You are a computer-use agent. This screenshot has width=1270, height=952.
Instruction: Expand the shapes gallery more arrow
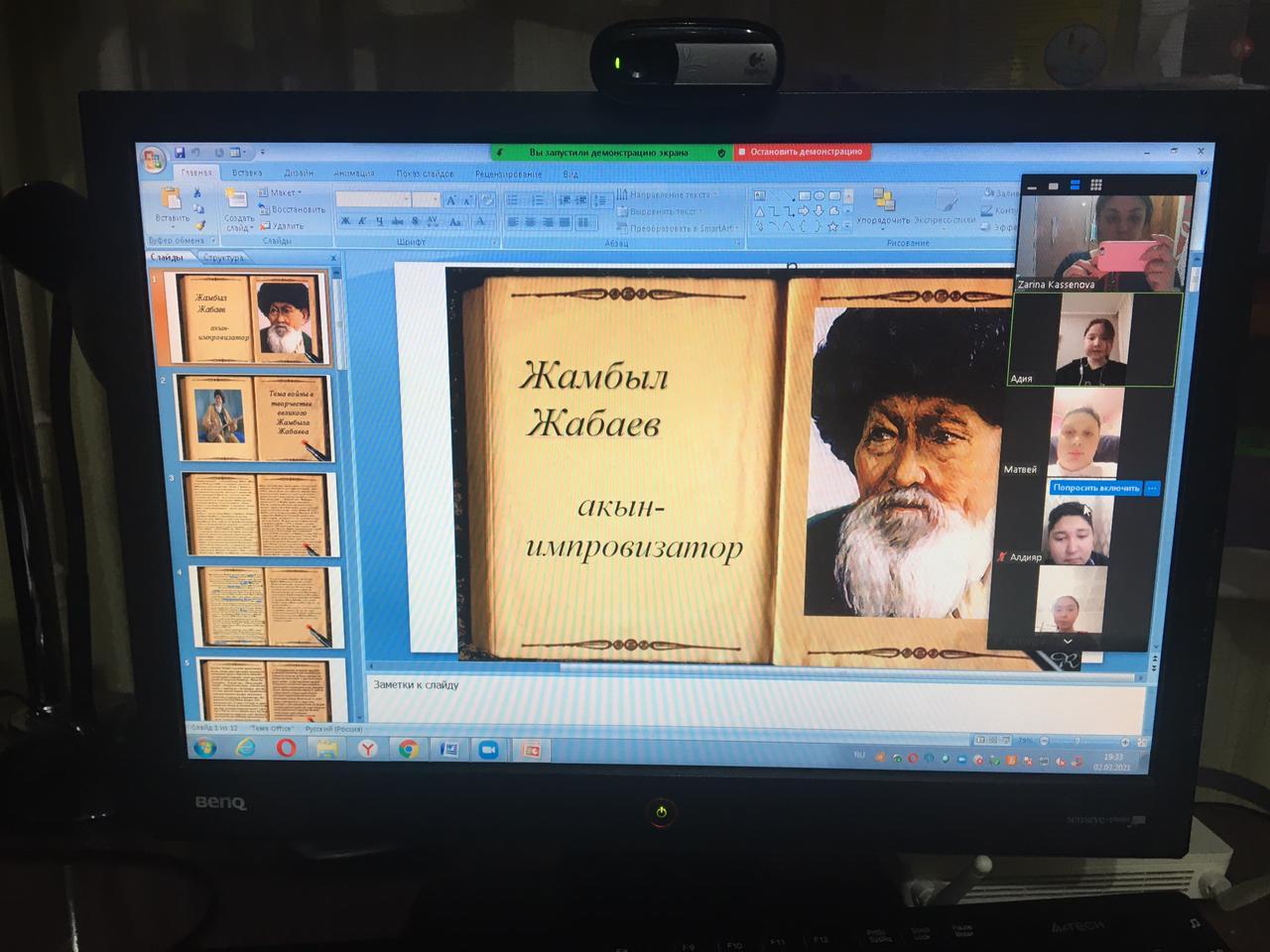click(847, 225)
